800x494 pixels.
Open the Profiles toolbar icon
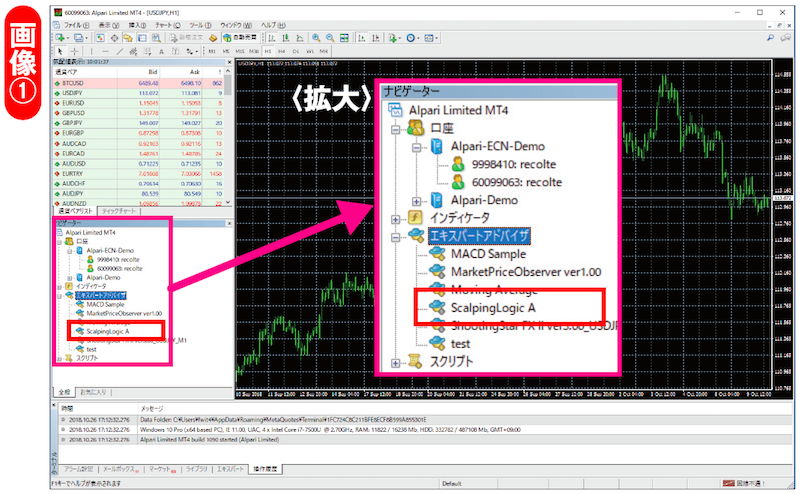coord(78,38)
